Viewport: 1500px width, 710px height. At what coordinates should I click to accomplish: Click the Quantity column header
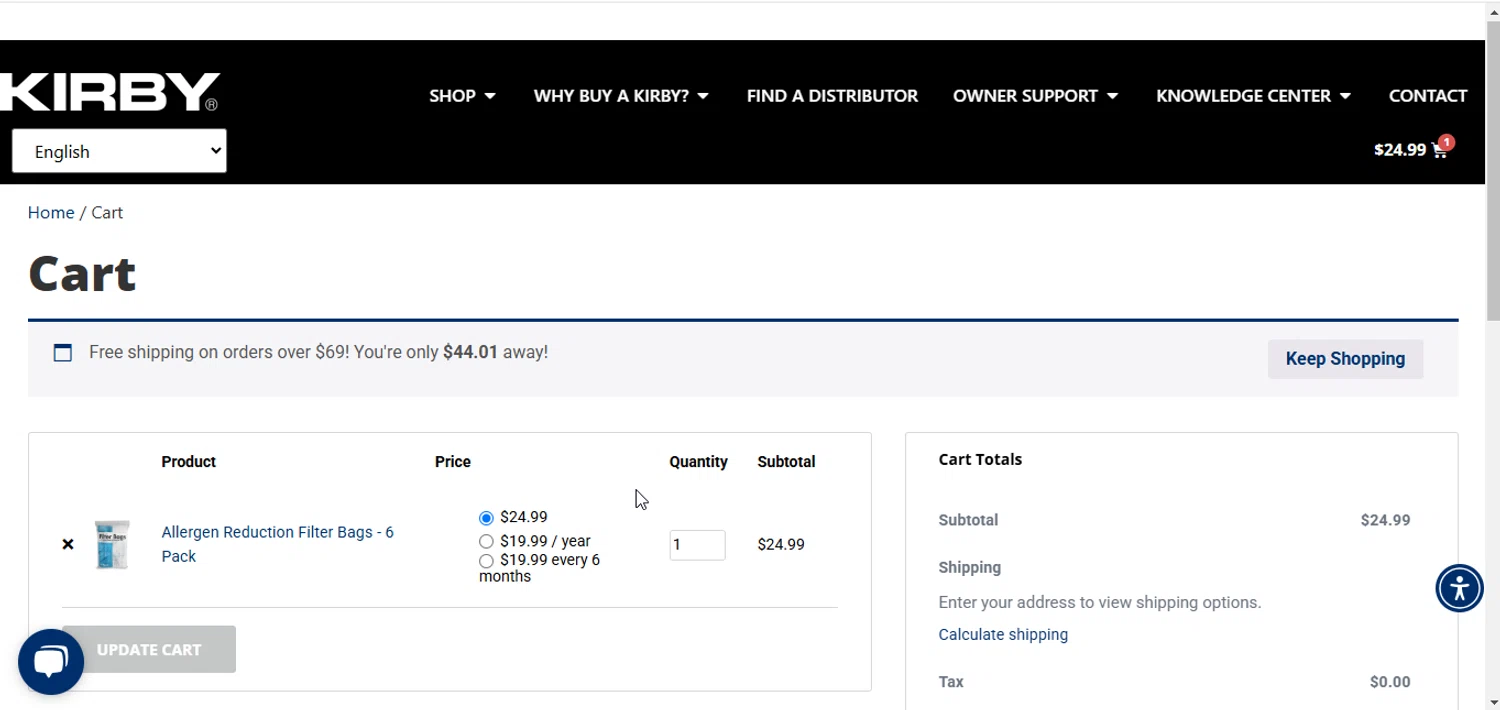click(698, 462)
